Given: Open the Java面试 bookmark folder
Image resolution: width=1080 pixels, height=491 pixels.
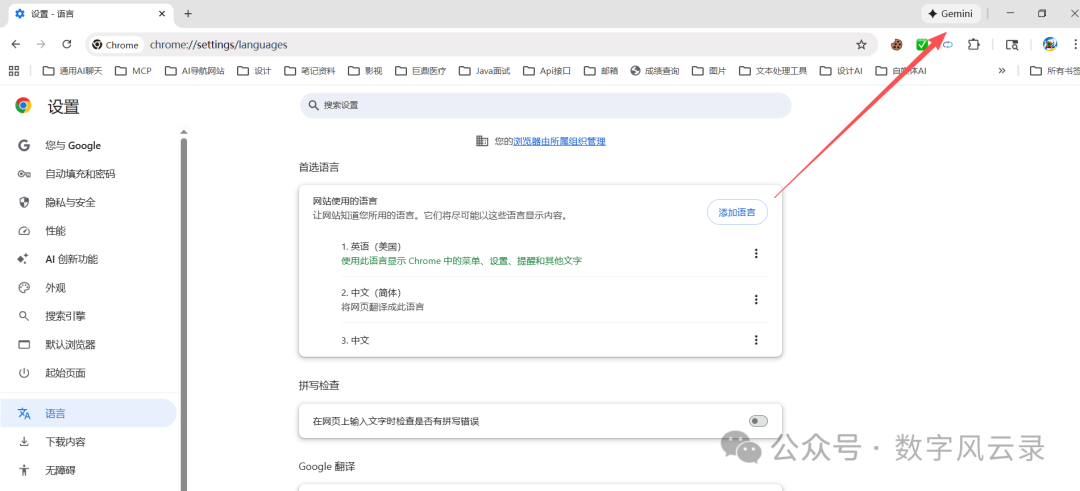Looking at the screenshot, I should coord(484,70).
